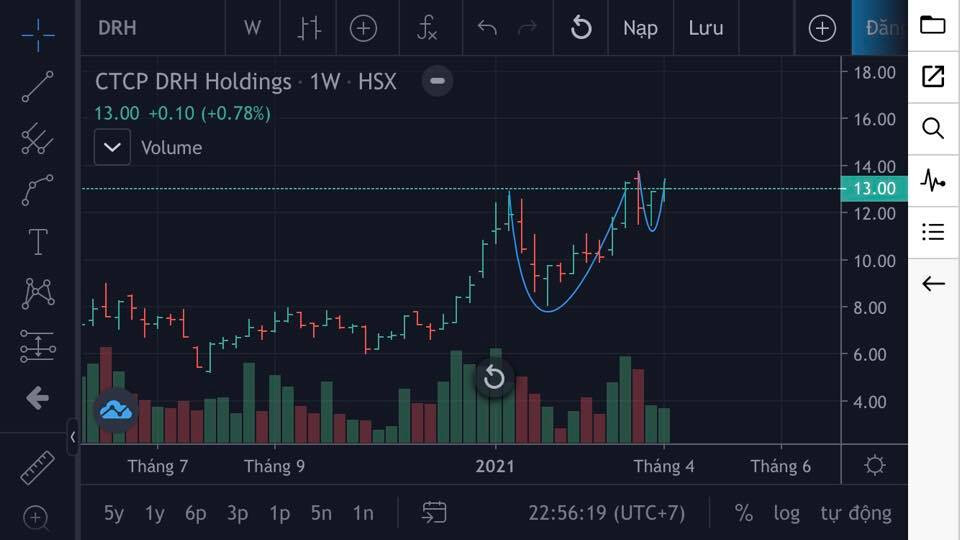This screenshot has height=540, width=960.
Task: Toggle percent scale mode
Action: click(x=743, y=513)
